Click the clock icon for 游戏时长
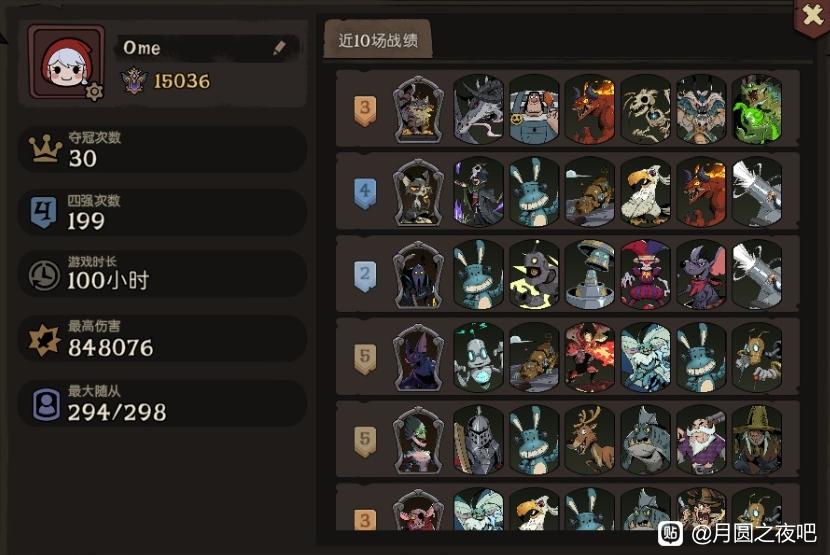This screenshot has height=555, width=830. [43, 274]
